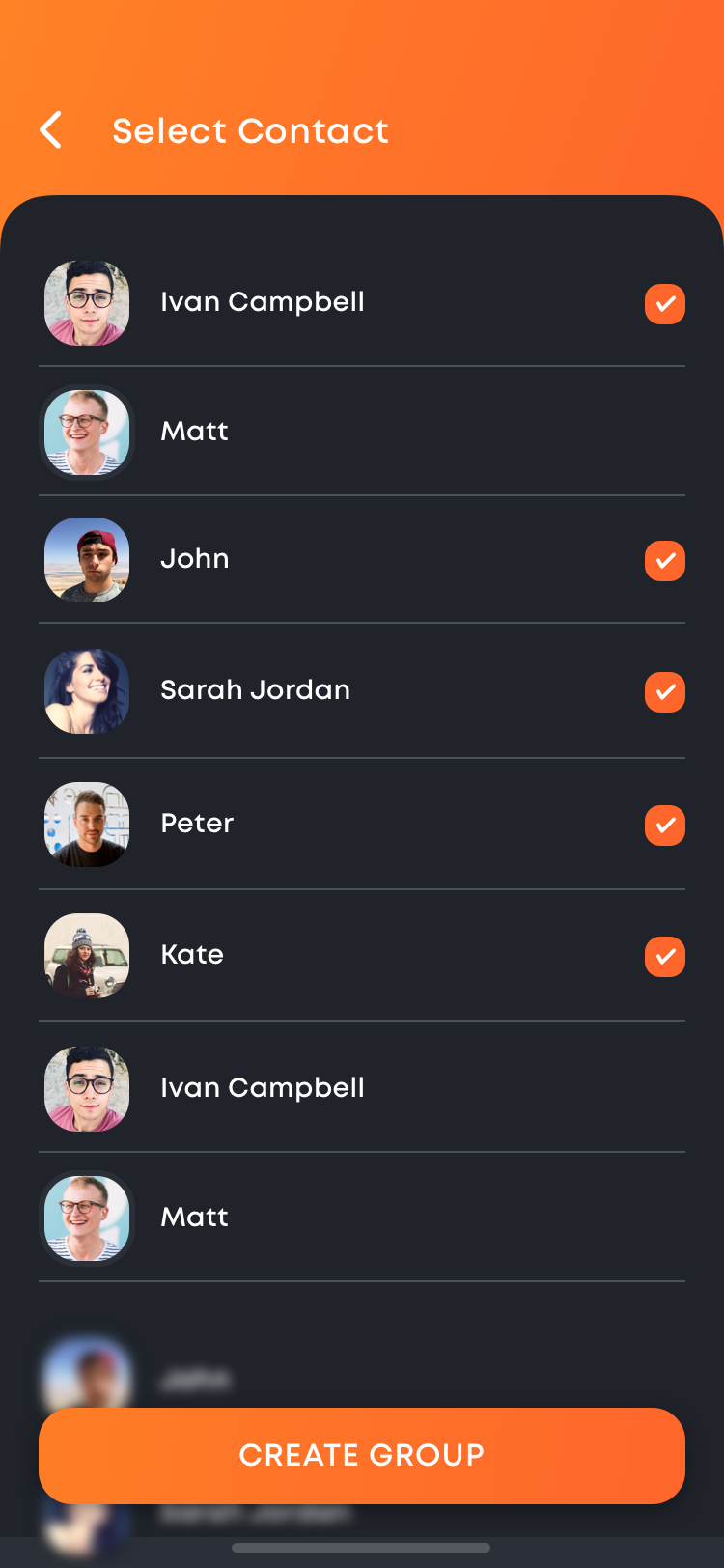Viewport: 724px width, 1568px height.
Task: Tap John's avatar in the checked row
Action: pos(87,560)
